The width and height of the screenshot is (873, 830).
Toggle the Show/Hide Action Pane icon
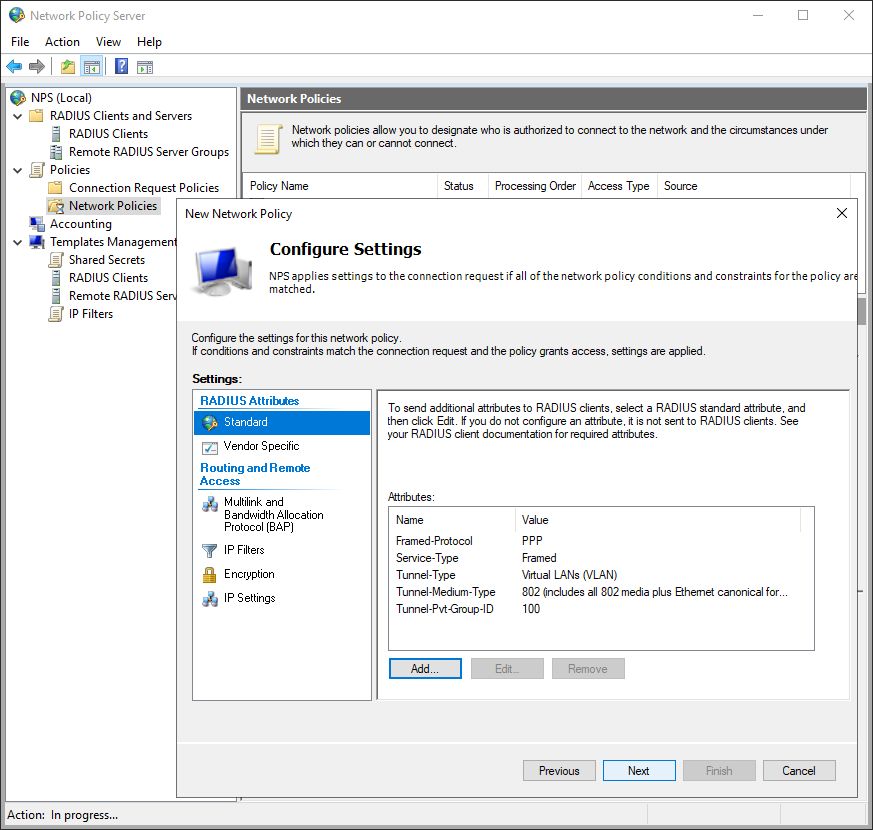click(x=145, y=67)
